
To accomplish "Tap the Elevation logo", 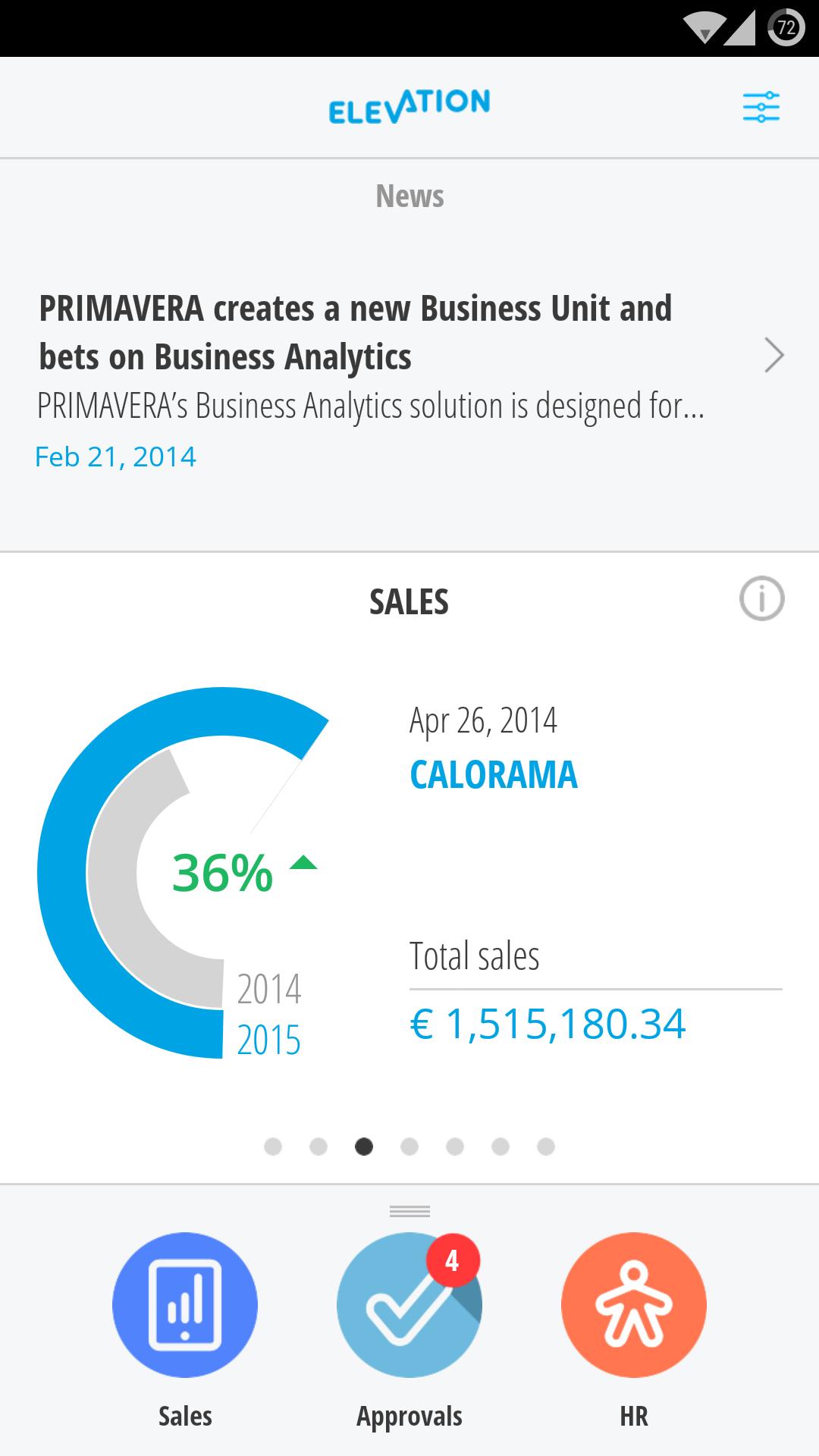I will coord(409,106).
